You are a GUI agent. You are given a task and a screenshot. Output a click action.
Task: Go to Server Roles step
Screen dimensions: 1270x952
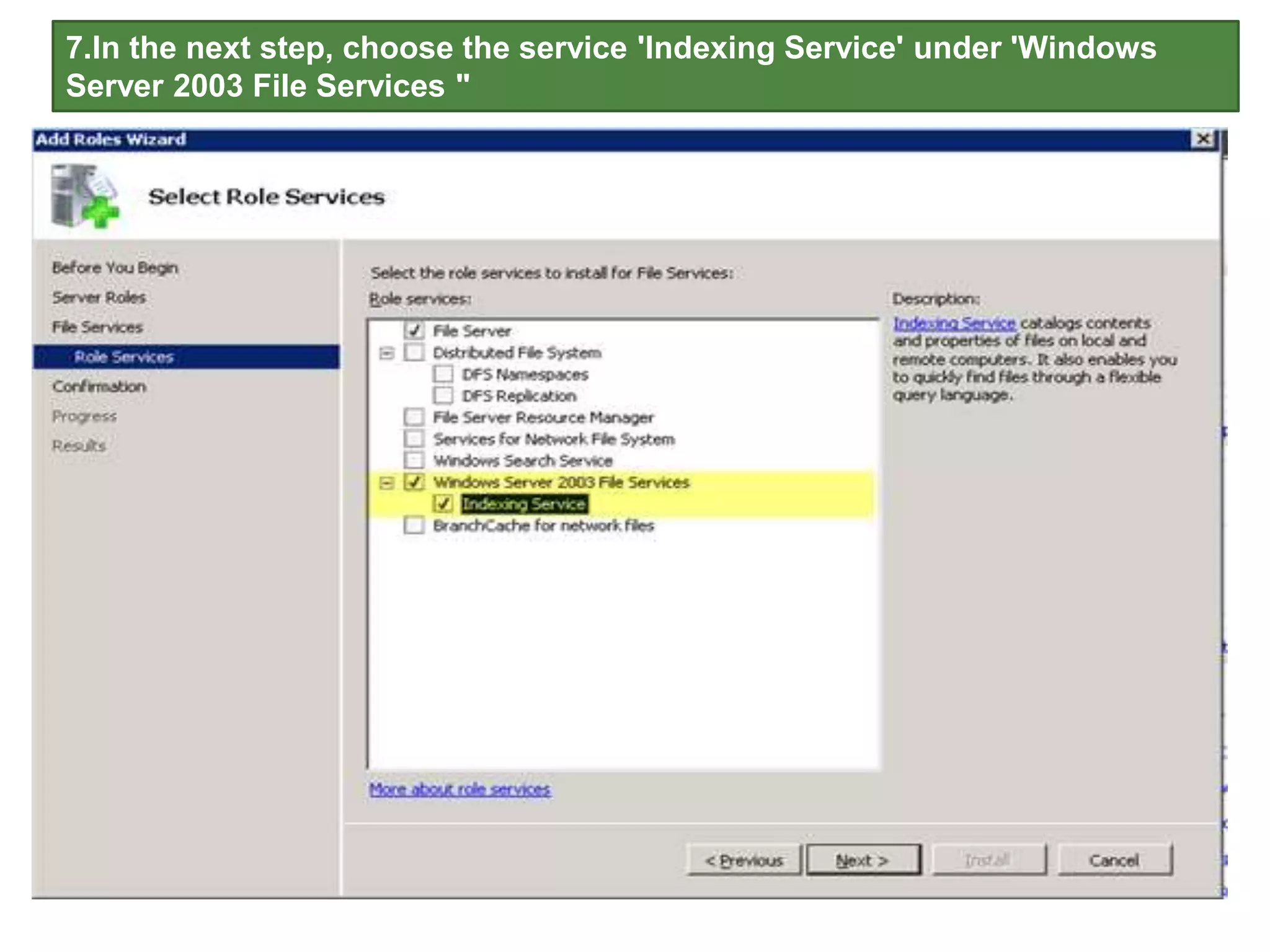click(x=99, y=297)
